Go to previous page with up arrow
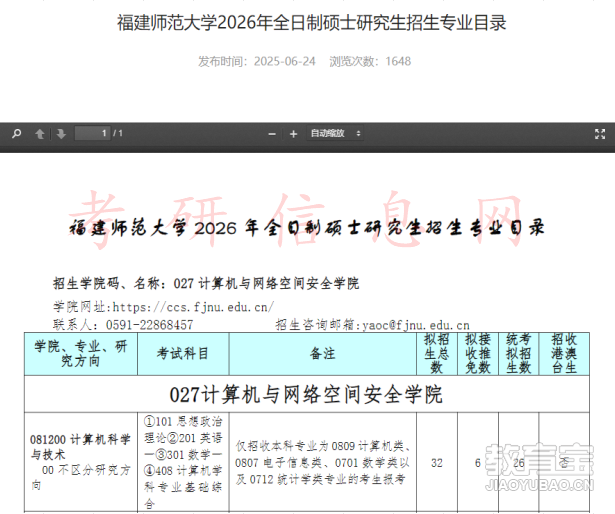The width and height of the screenshot is (615, 514). [x=40, y=134]
